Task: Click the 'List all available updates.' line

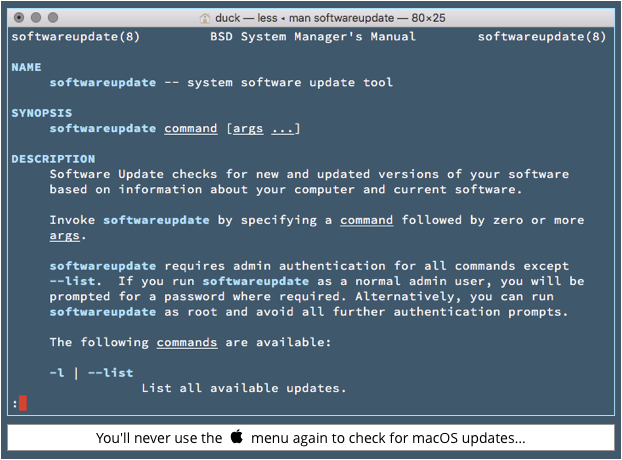Action: [x=244, y=388]
